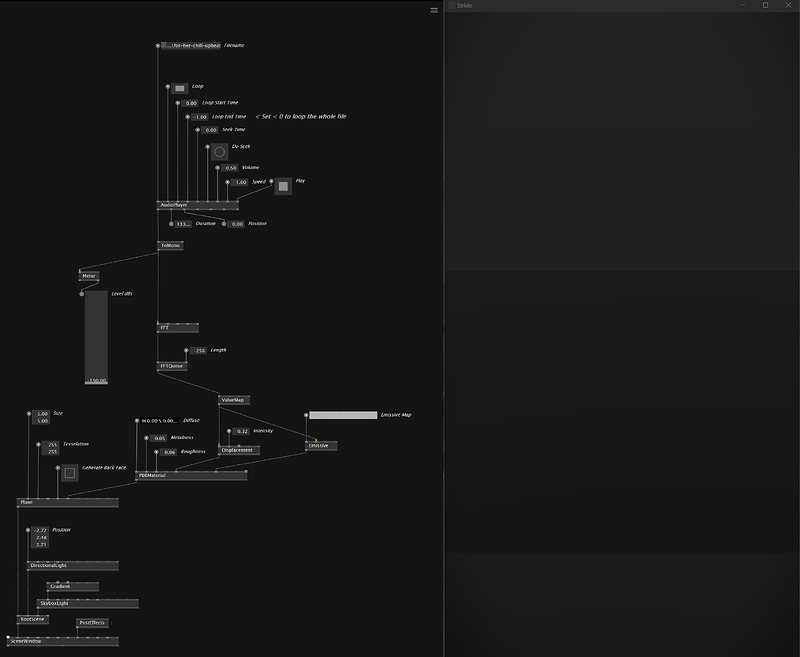The height and width of the screenshot is (657, 800).
Task: Click the Level dBs vertical meter bar
Action: [x=96, y=337]
